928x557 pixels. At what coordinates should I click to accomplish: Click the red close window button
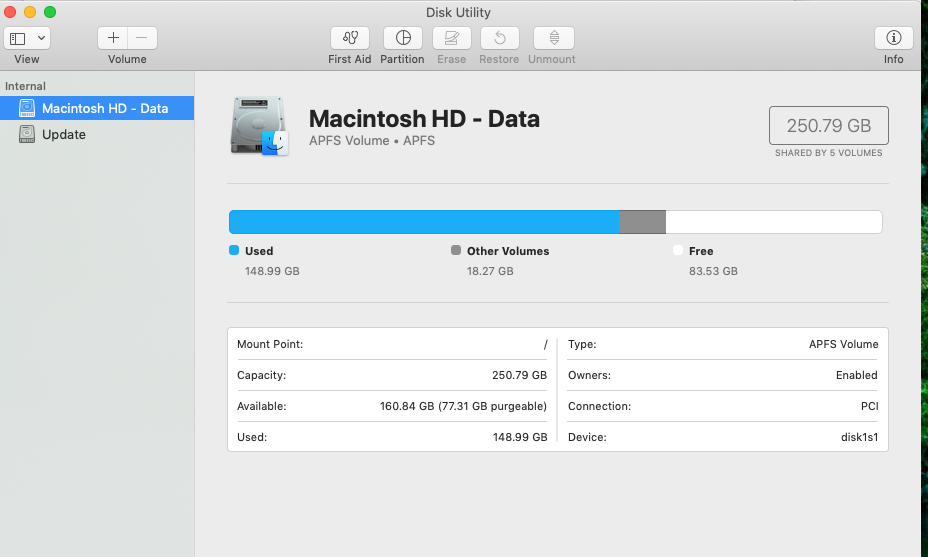[10, 12]
